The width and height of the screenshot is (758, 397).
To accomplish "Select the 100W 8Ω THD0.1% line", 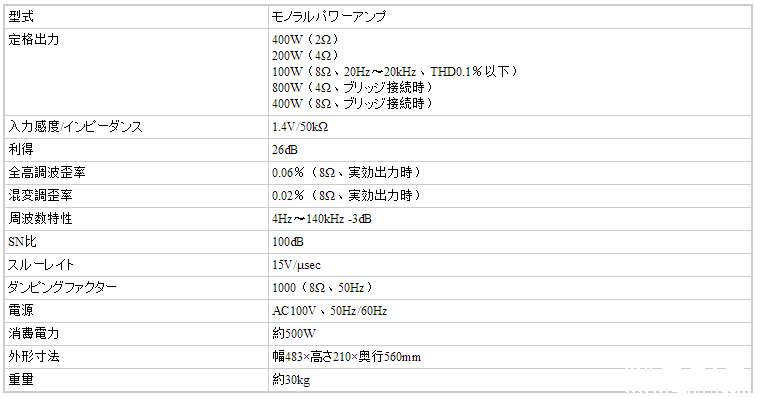I will (x=394, y=72).
